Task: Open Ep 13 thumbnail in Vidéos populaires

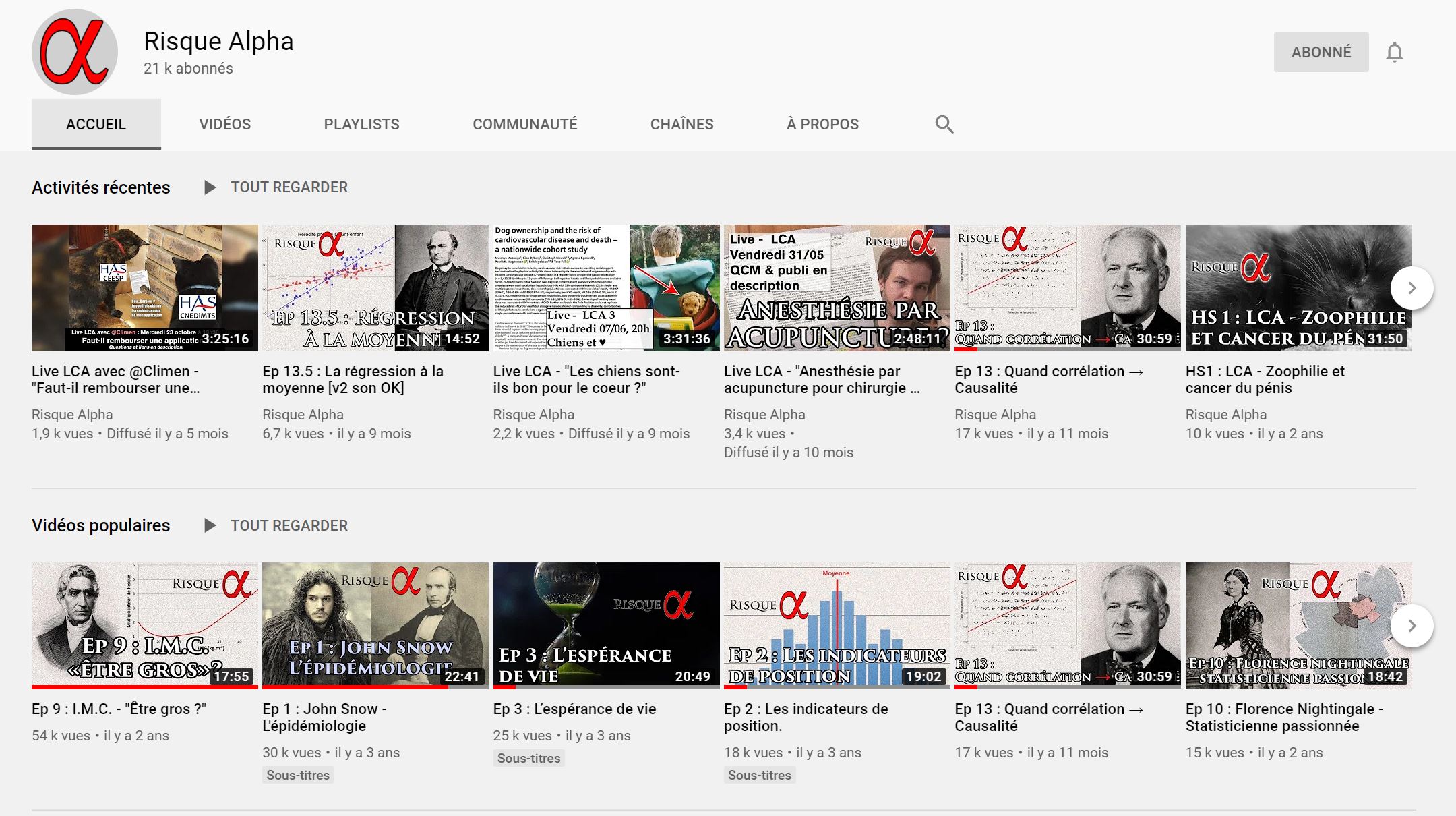Action: coord(1068,626)
